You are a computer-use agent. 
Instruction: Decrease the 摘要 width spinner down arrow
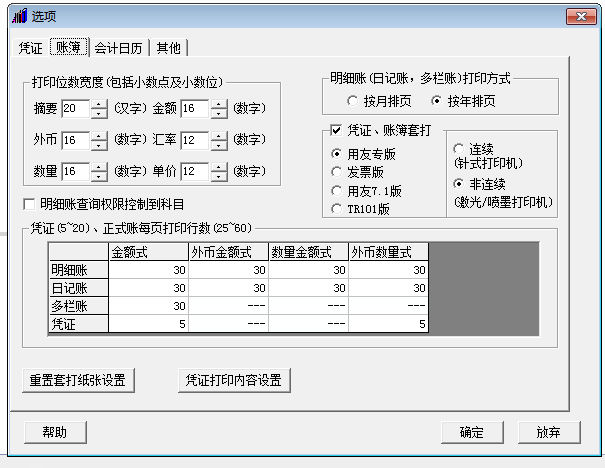click(x=99, y=113)
